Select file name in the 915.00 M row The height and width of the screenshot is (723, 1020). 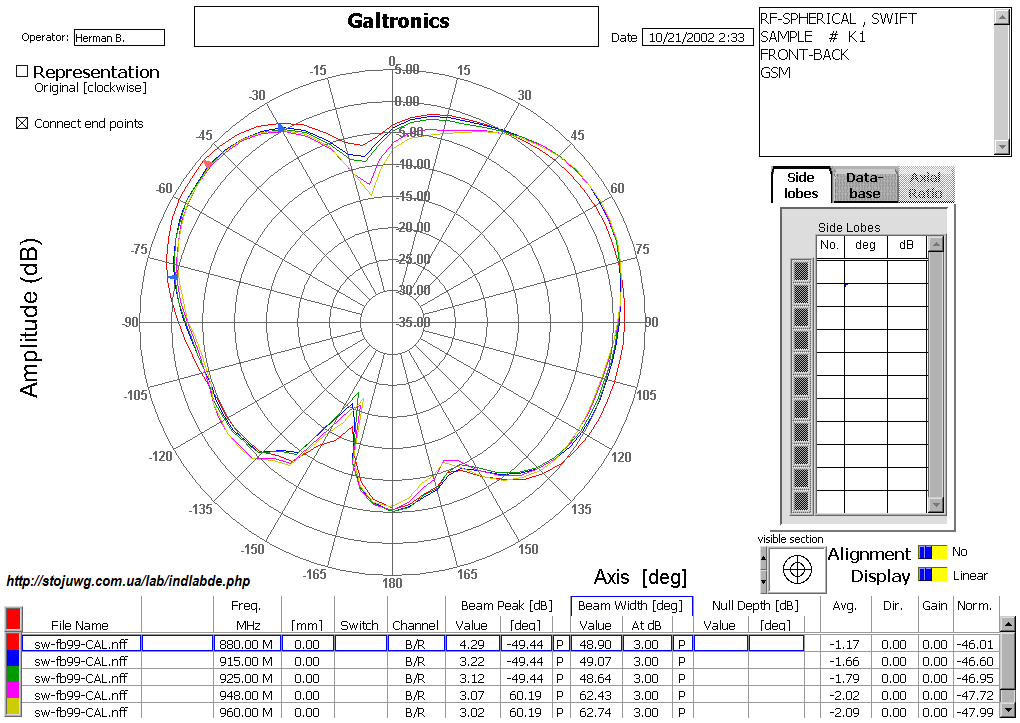point(81,661)
